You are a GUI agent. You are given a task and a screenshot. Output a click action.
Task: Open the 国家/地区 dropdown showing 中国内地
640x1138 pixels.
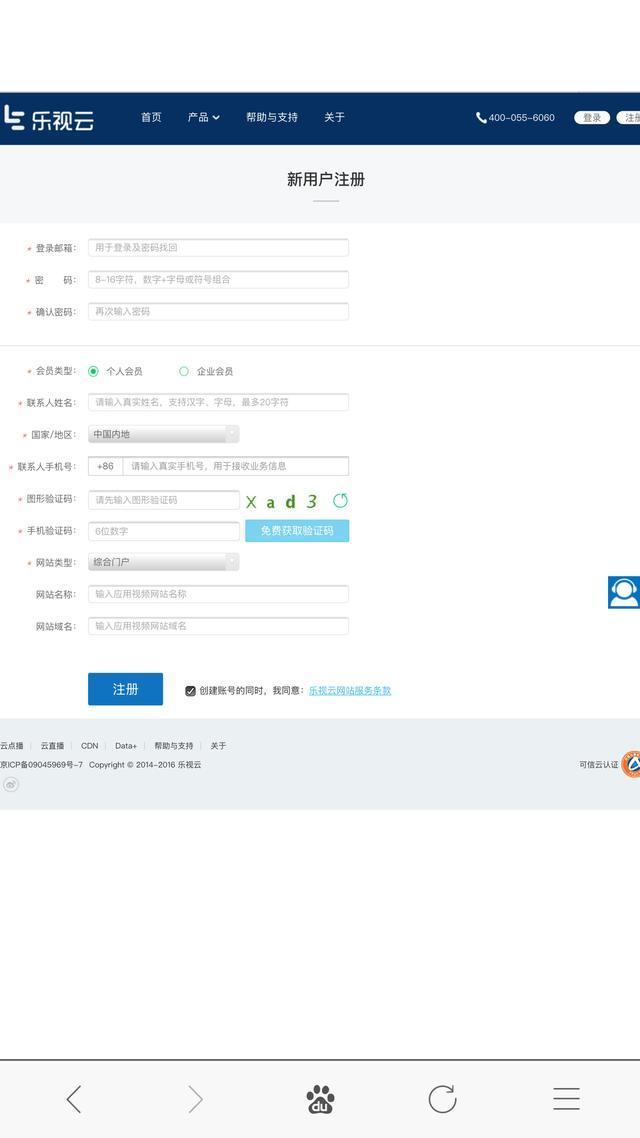click(x=163, y=434)
